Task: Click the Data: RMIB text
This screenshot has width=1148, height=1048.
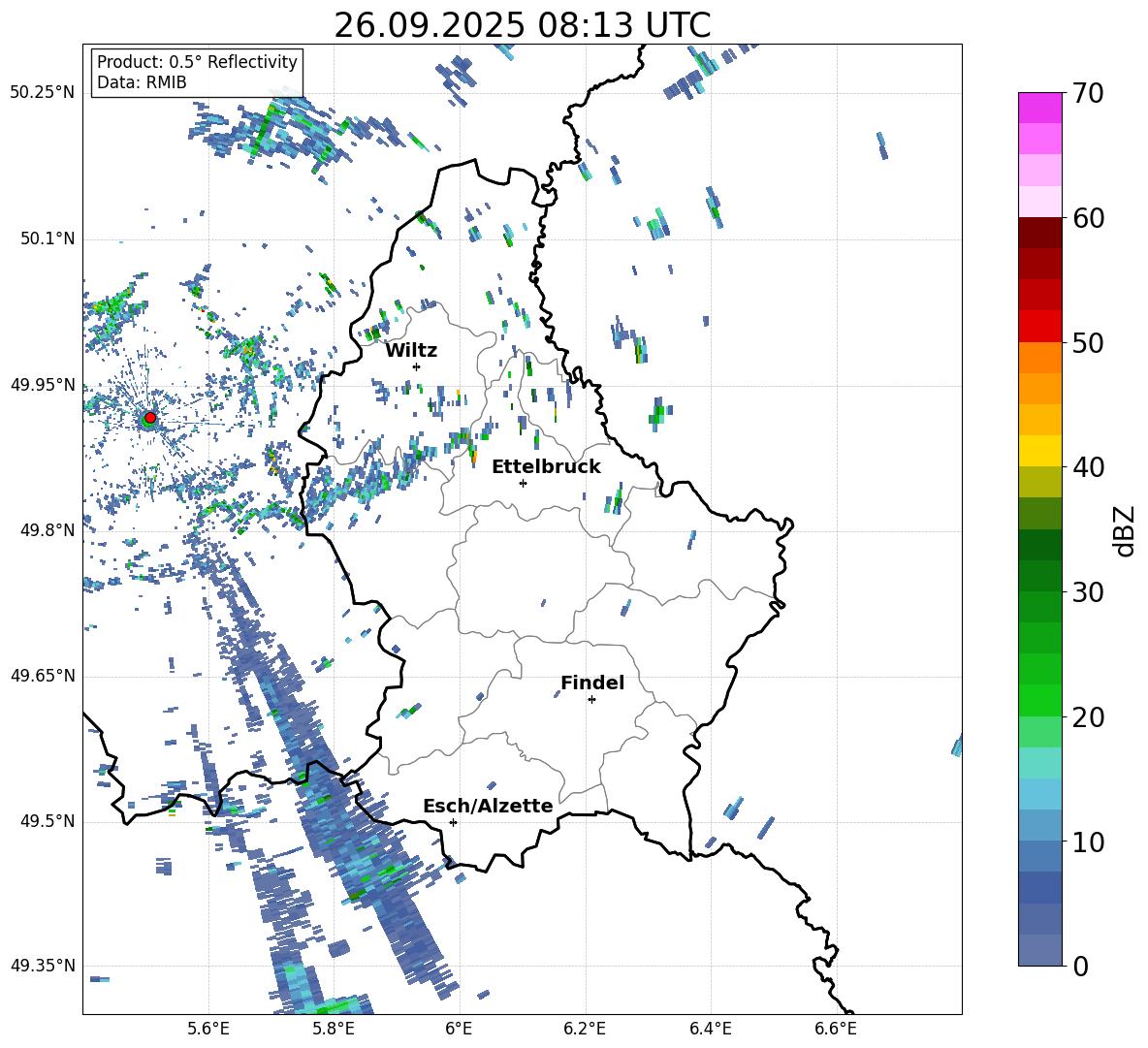Action: 142,82
